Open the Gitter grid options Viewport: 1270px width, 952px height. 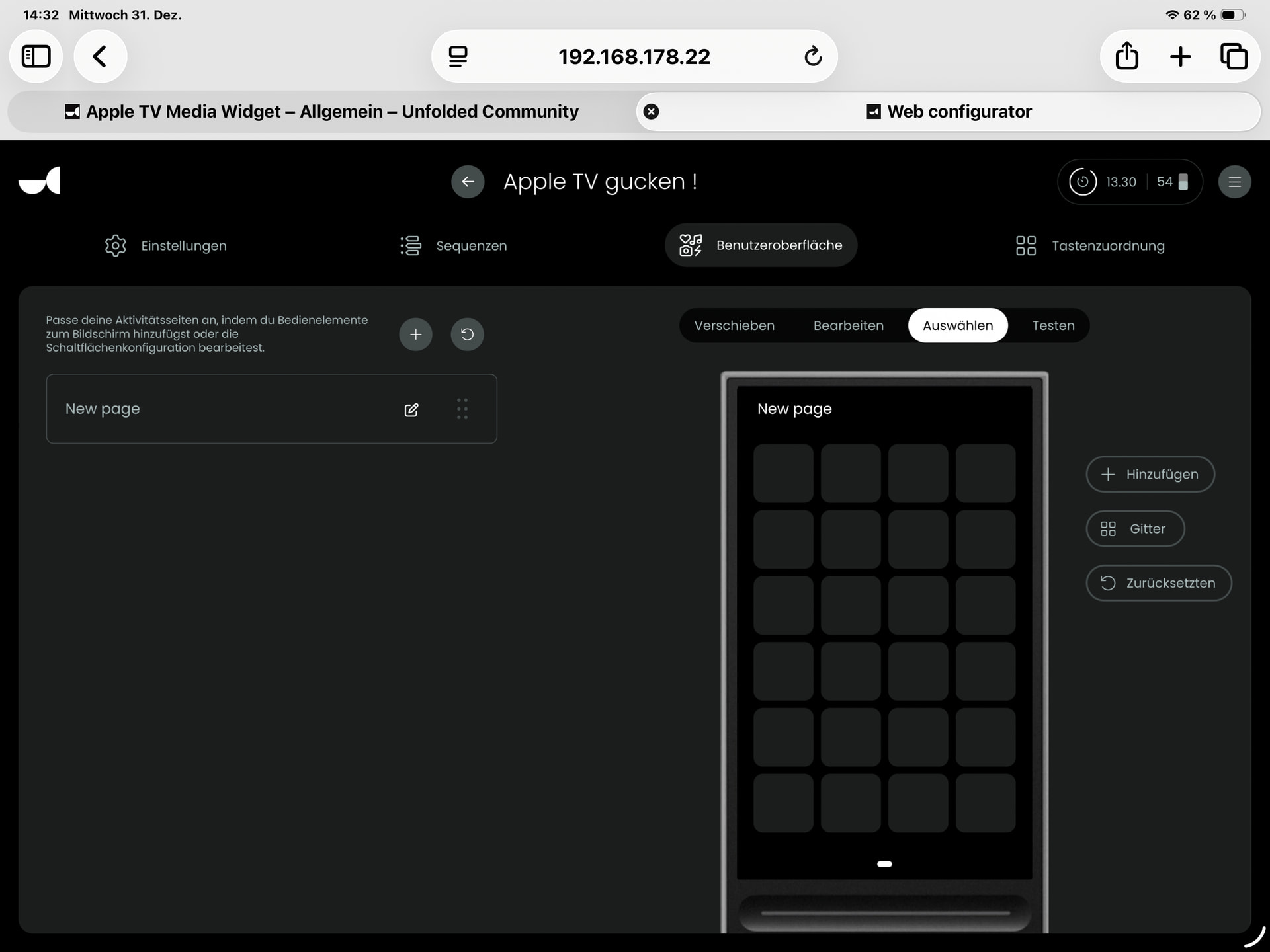[1134, 528]
